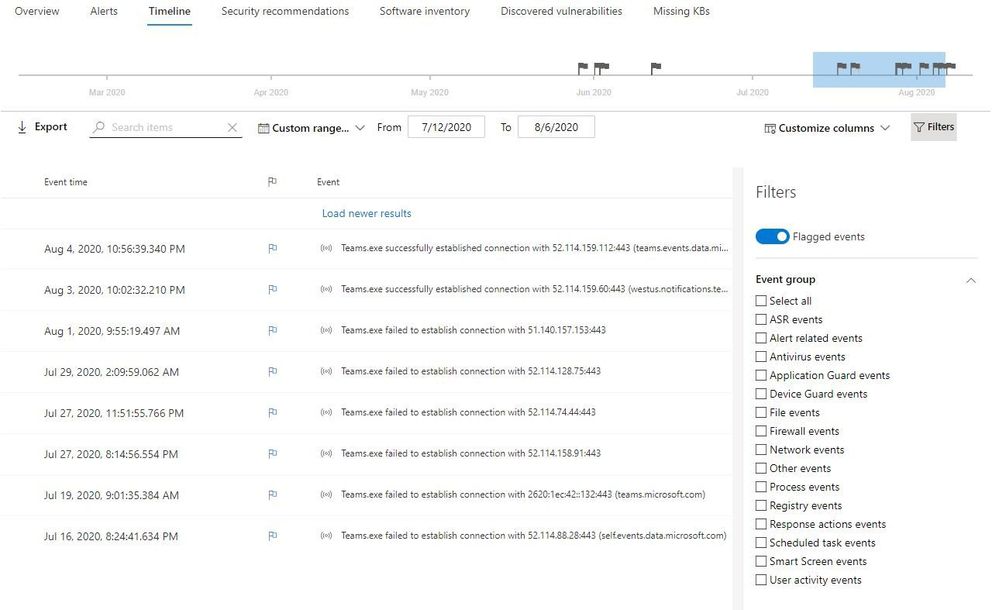This screenshot has width=999, height=610.
Task: Check ASR events filter
Action: [761, 319]
